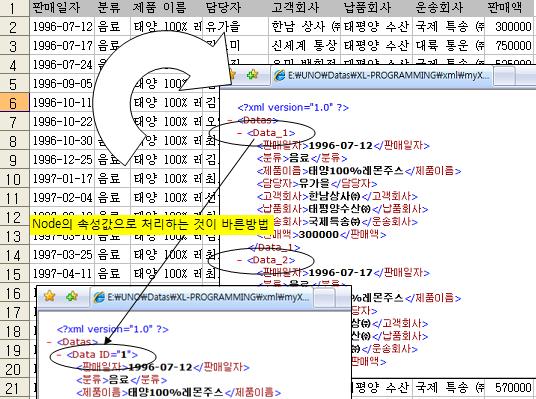Select row 6 header in spreadsheet
Screen dimensions: 536x399
tap(14, 103)
